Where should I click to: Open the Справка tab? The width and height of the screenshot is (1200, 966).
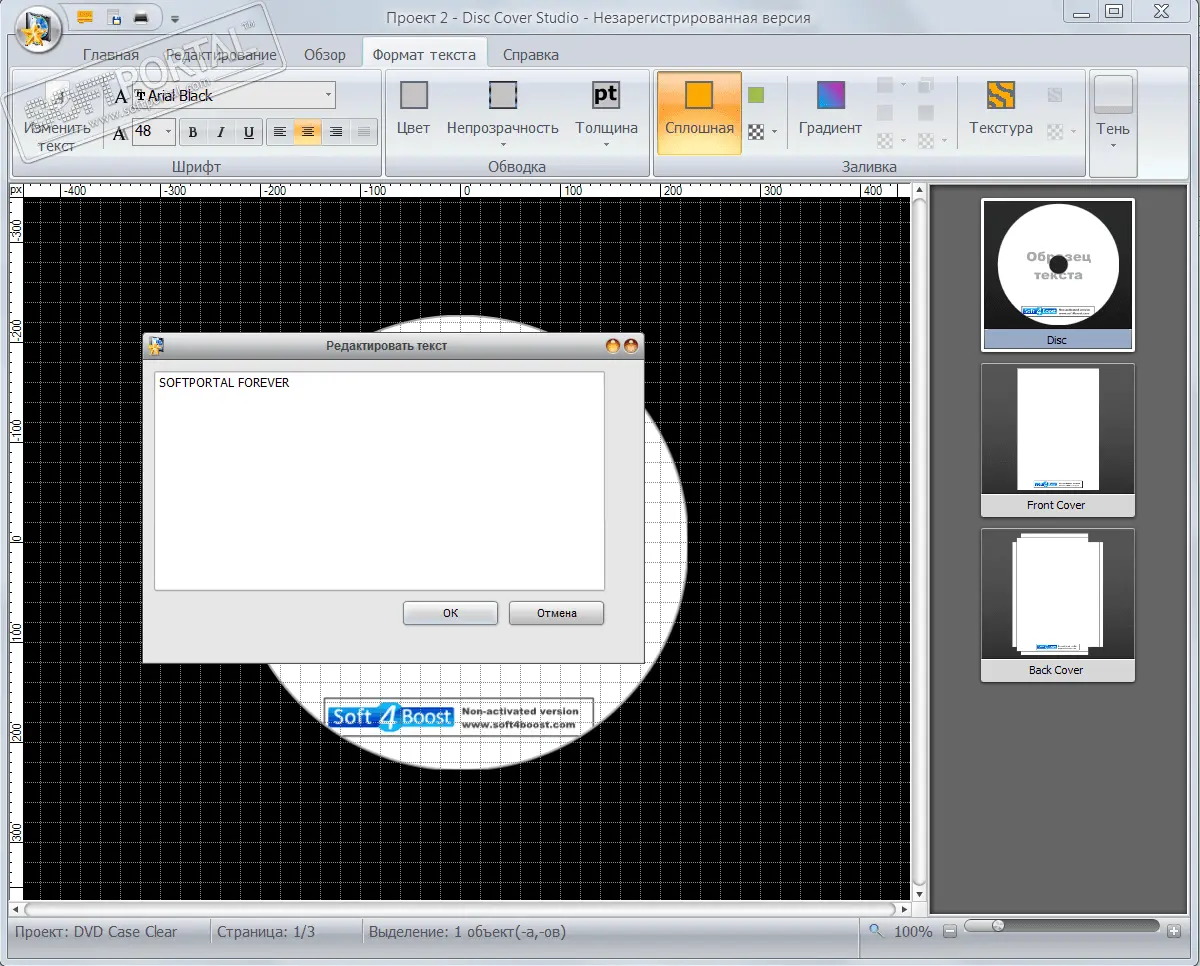(x=530, y=55)
